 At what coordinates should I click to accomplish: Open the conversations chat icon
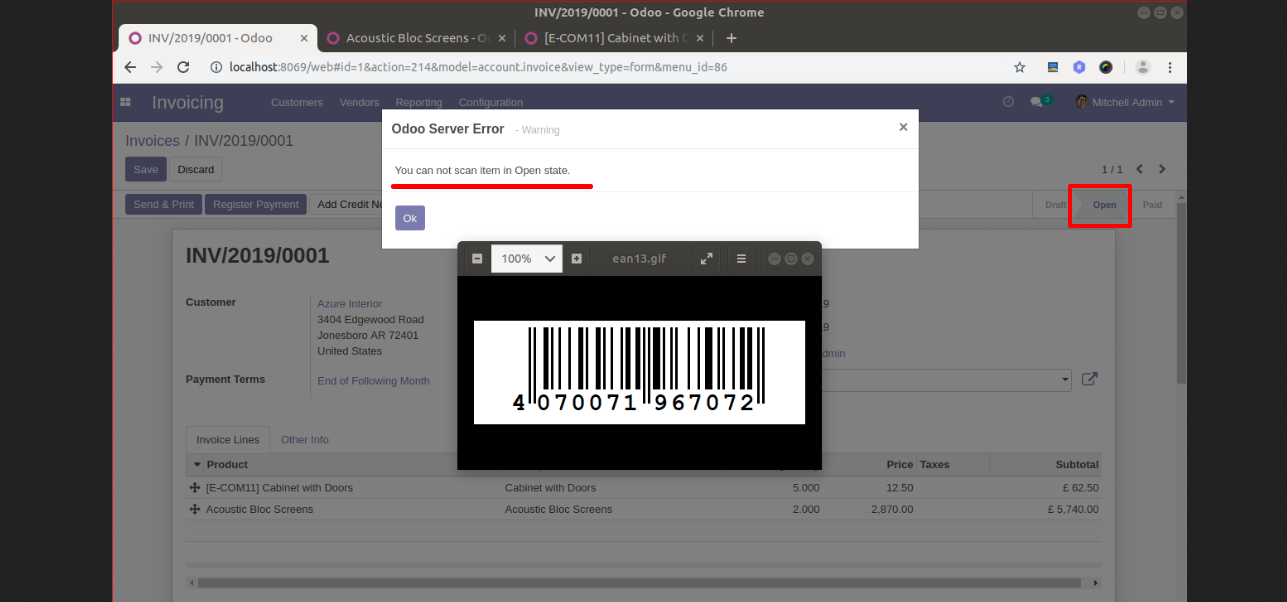(x=1040, y=102)
